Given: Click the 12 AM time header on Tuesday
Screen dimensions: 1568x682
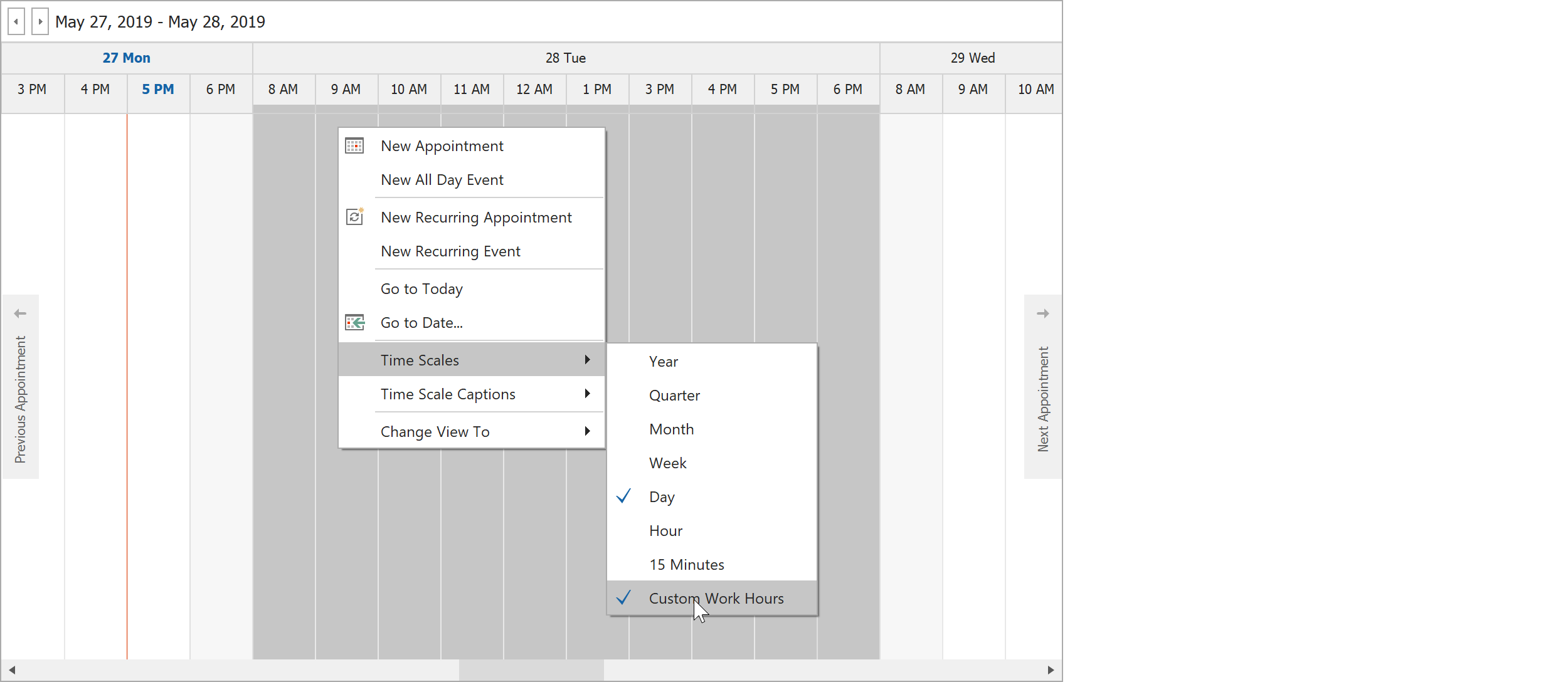Looking at the screenshot, I should (x=534, y=90).
